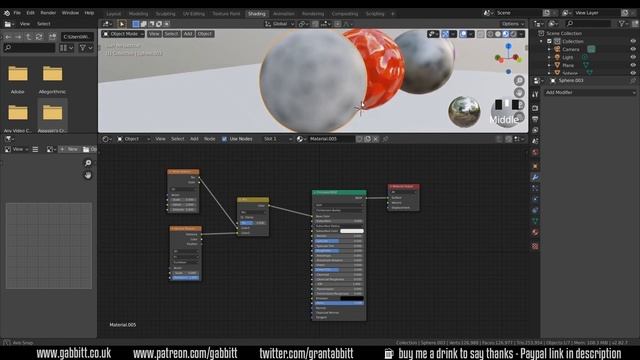
Task: Switch to the Shading workspace tab
Action: click(x=257, y=14)
